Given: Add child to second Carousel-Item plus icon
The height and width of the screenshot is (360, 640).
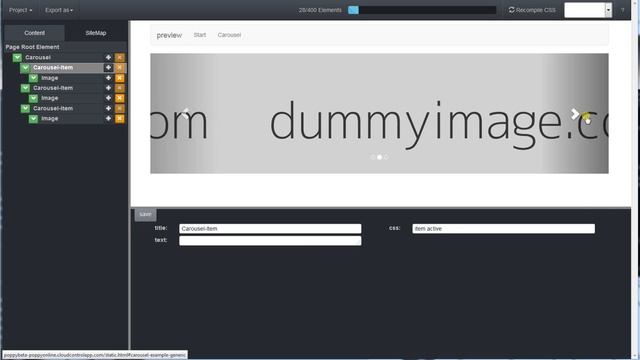Looking at the screenshot, I should [x=108, y=88].
